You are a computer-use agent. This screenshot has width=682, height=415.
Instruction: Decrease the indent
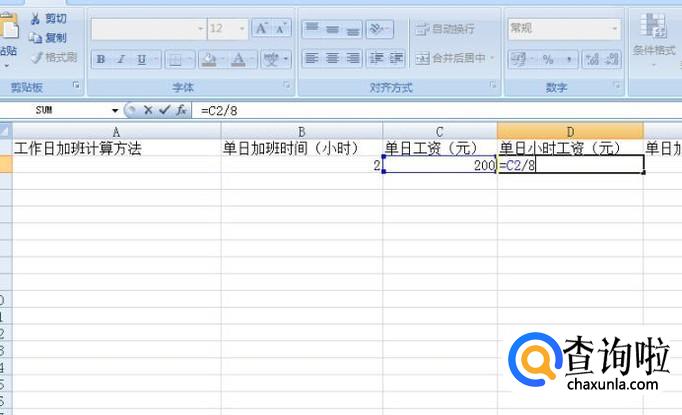coord(375,58)
